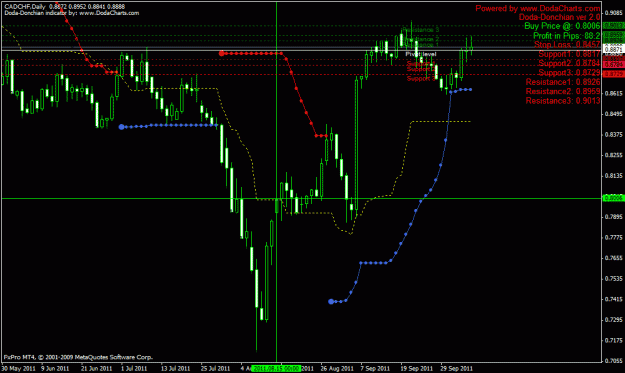
Task: Select the Profit in Pips: 88.2 readout
Action: (567, 36)
